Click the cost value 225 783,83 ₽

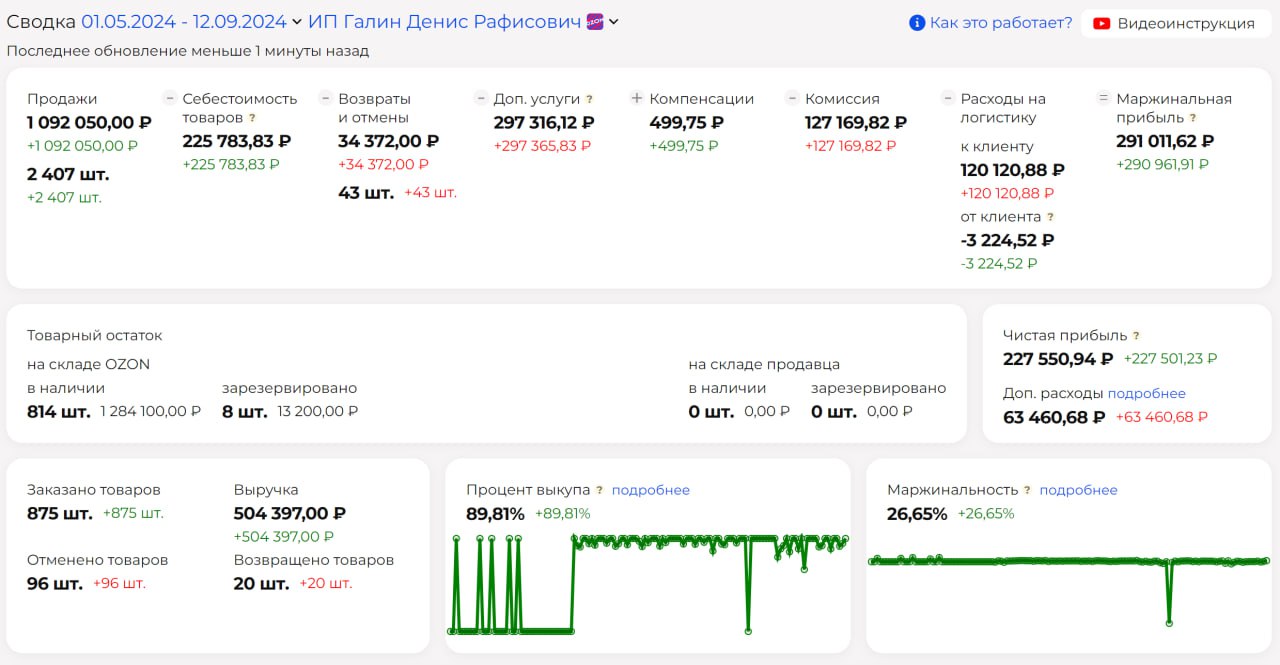(237, 141)
